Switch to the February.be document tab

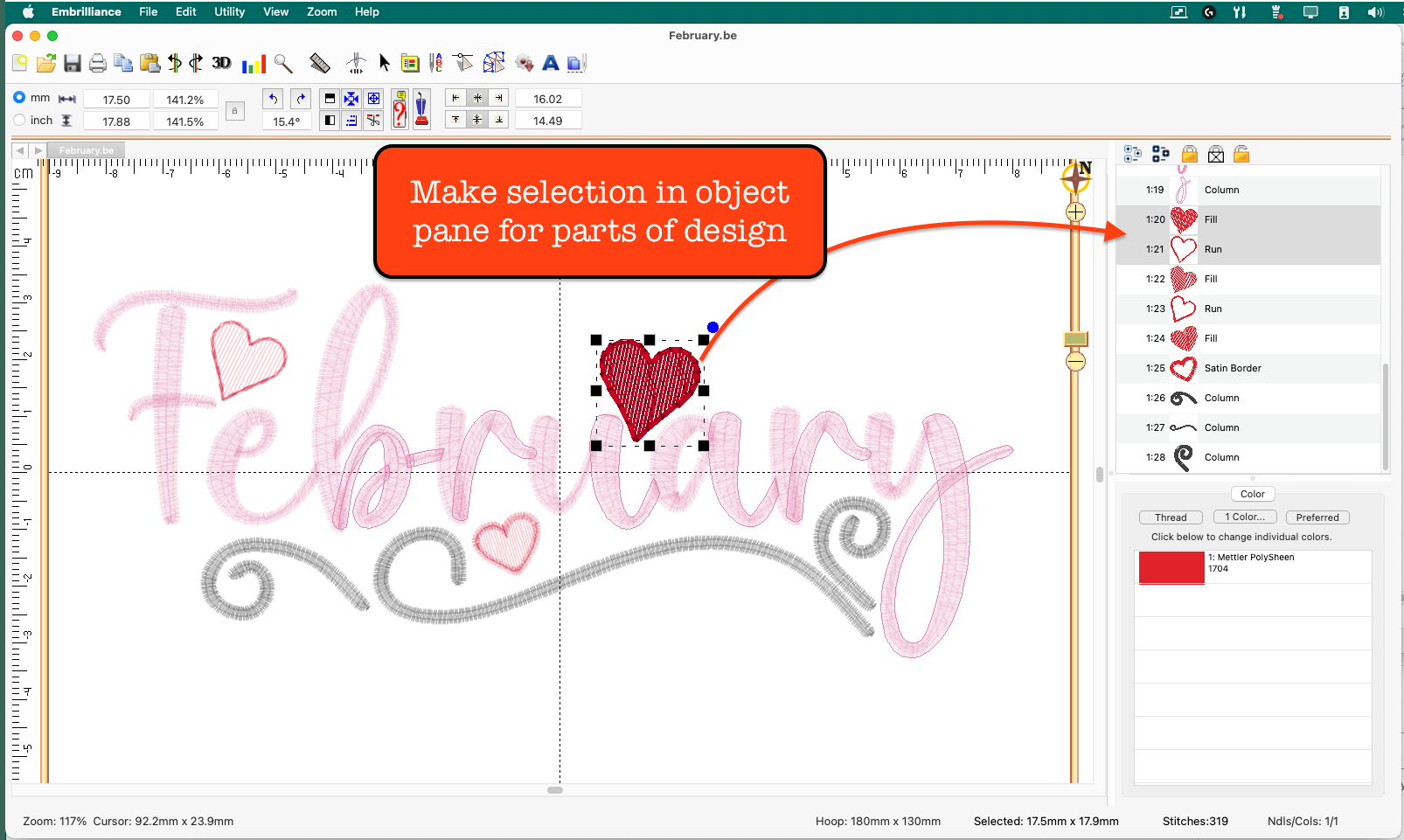(87, 150)
